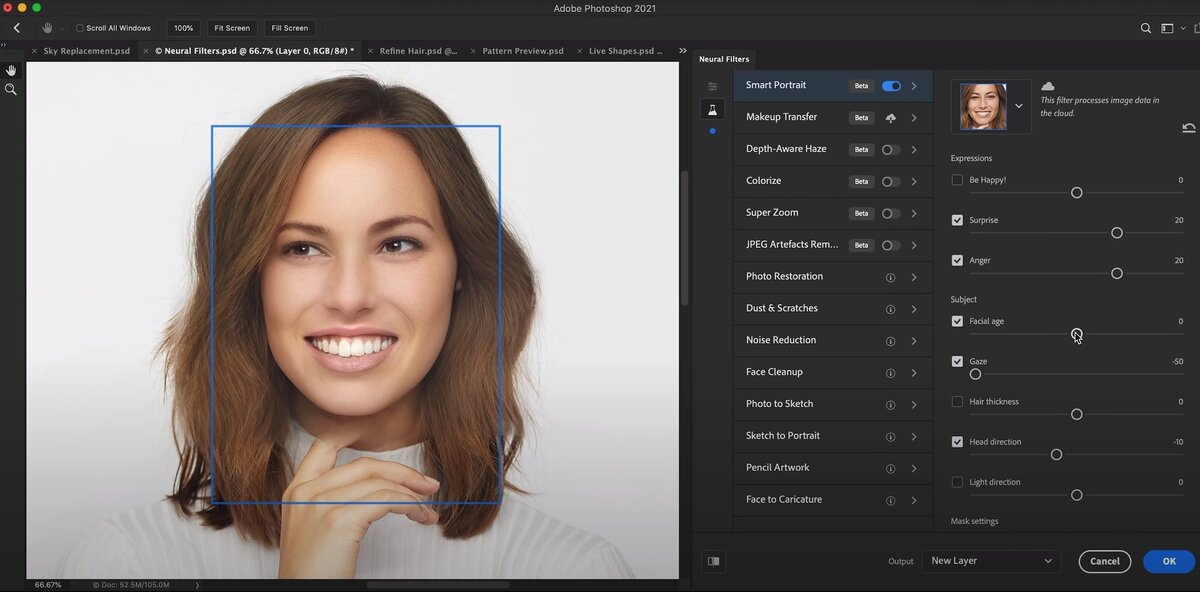The image size is (1200, 592).
Task: Open the Output New Layer dropdown
Action: [990, 561]
